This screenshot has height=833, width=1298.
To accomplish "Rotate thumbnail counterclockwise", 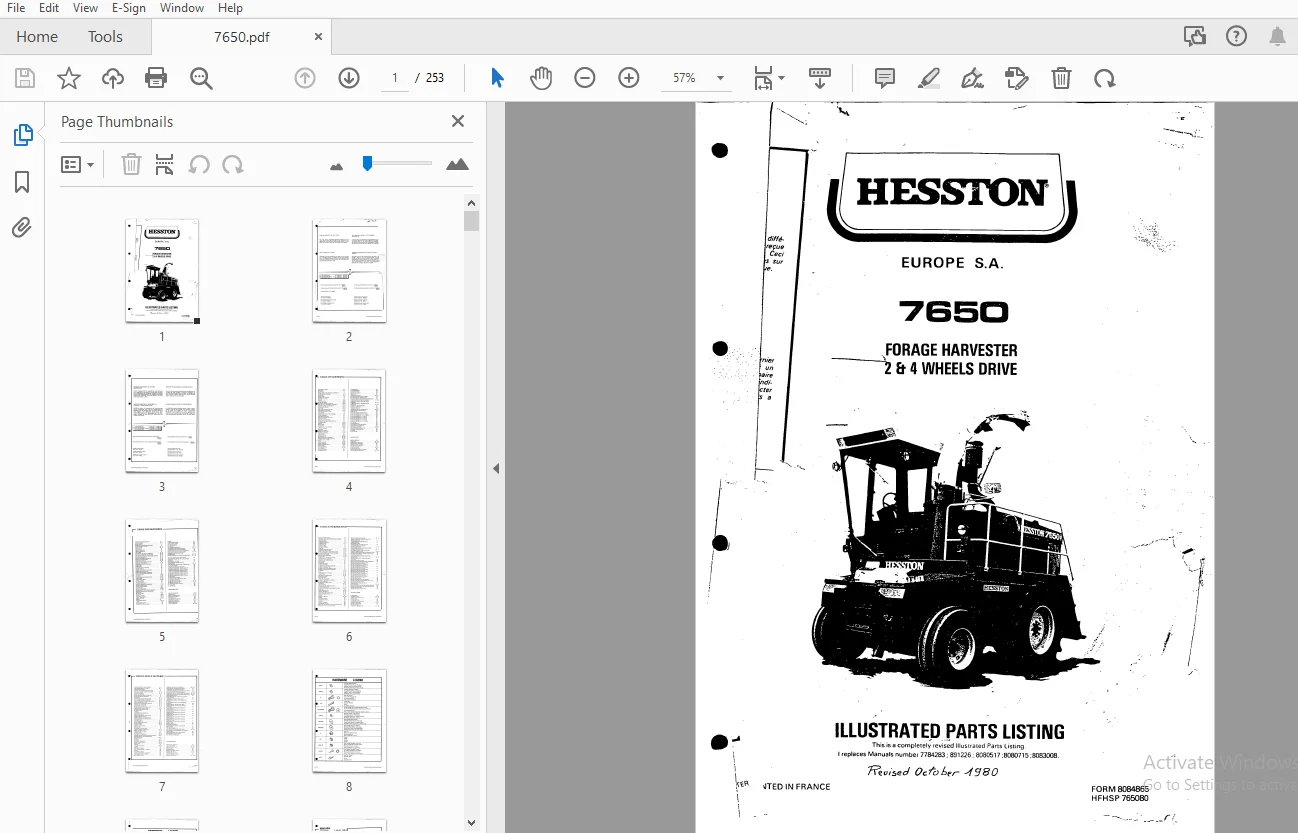I will click(199, 165).
